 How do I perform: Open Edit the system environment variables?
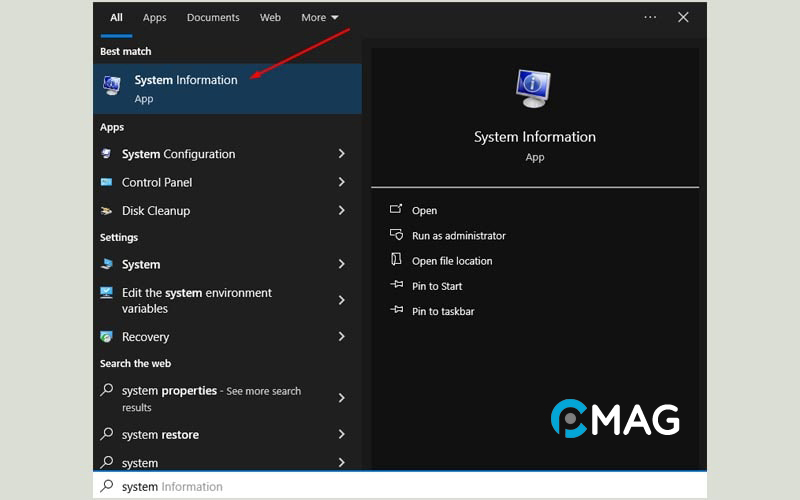click(x=196, y=300)
